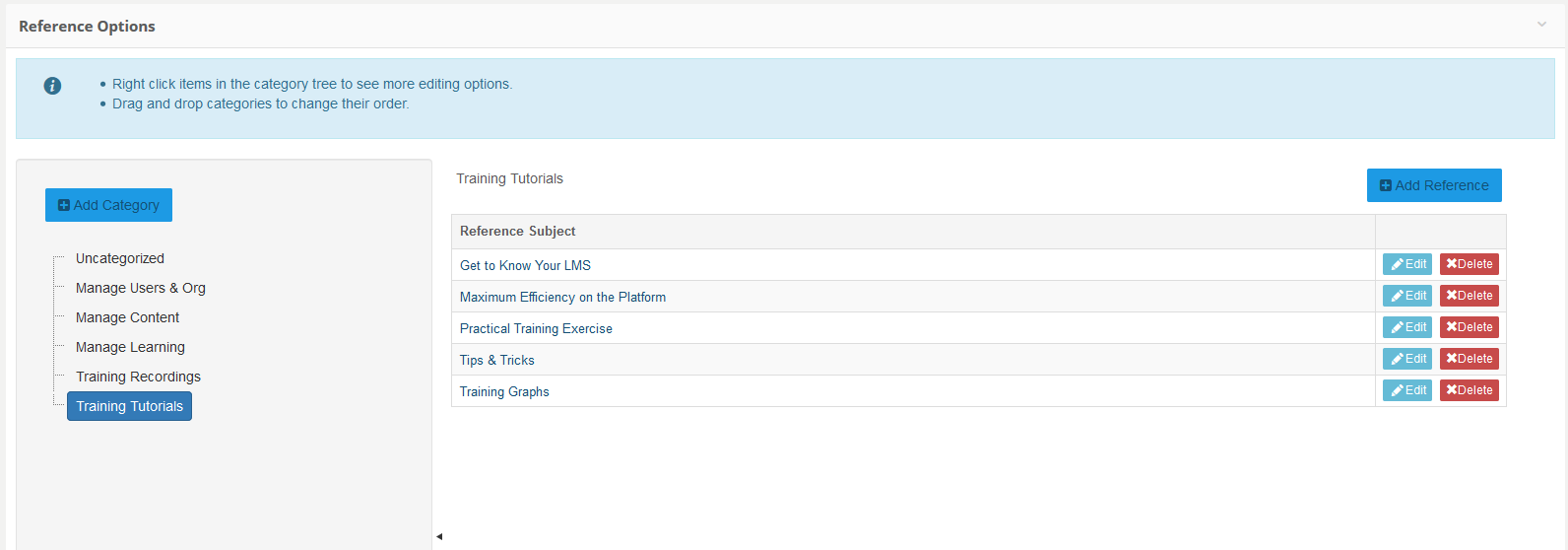Open the Practical Training Exercise reference
The width and height of the screenshot is (1568, 550).
click(536, 328)
